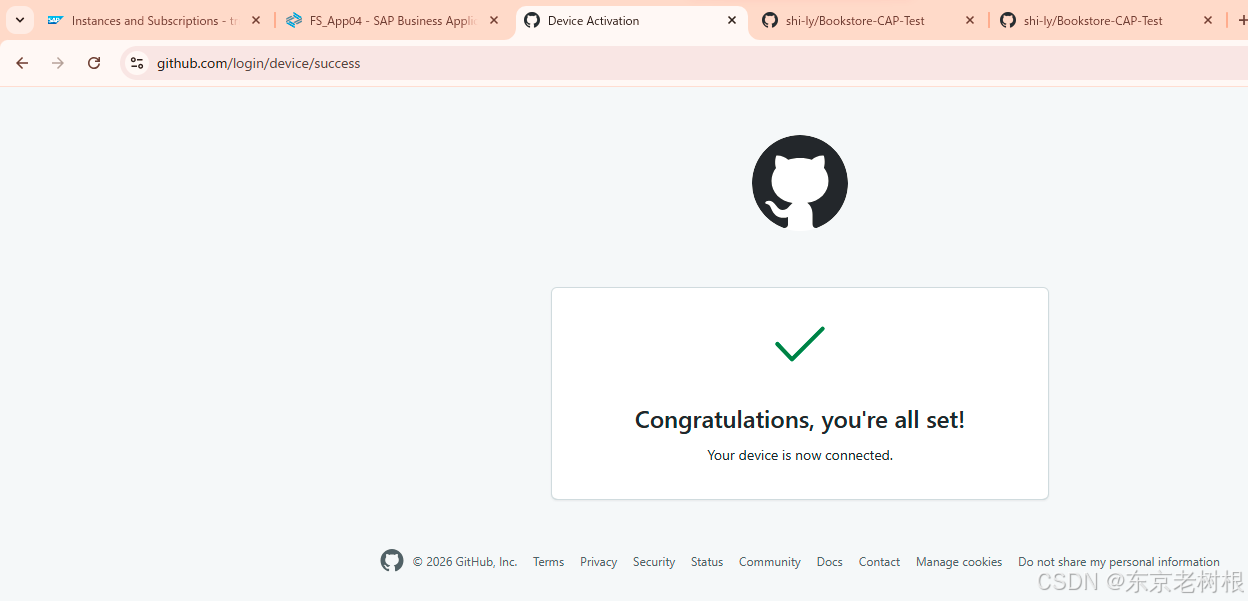Open the Community footer link
Viewport: 1248px width, 601px height.
pos(770,562)
